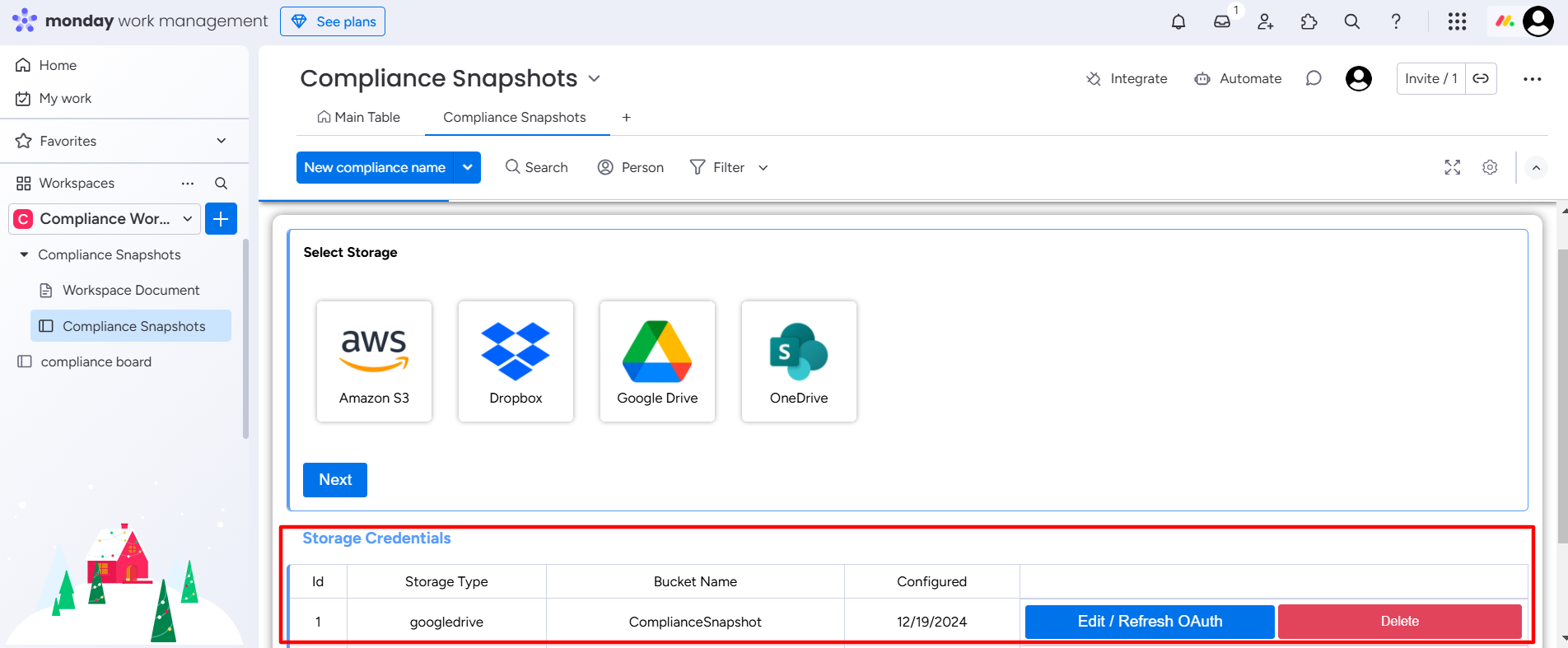1568x648 pixels.
Task: Click the fullscreen expand icon
Action: (x=1453, y=167)
